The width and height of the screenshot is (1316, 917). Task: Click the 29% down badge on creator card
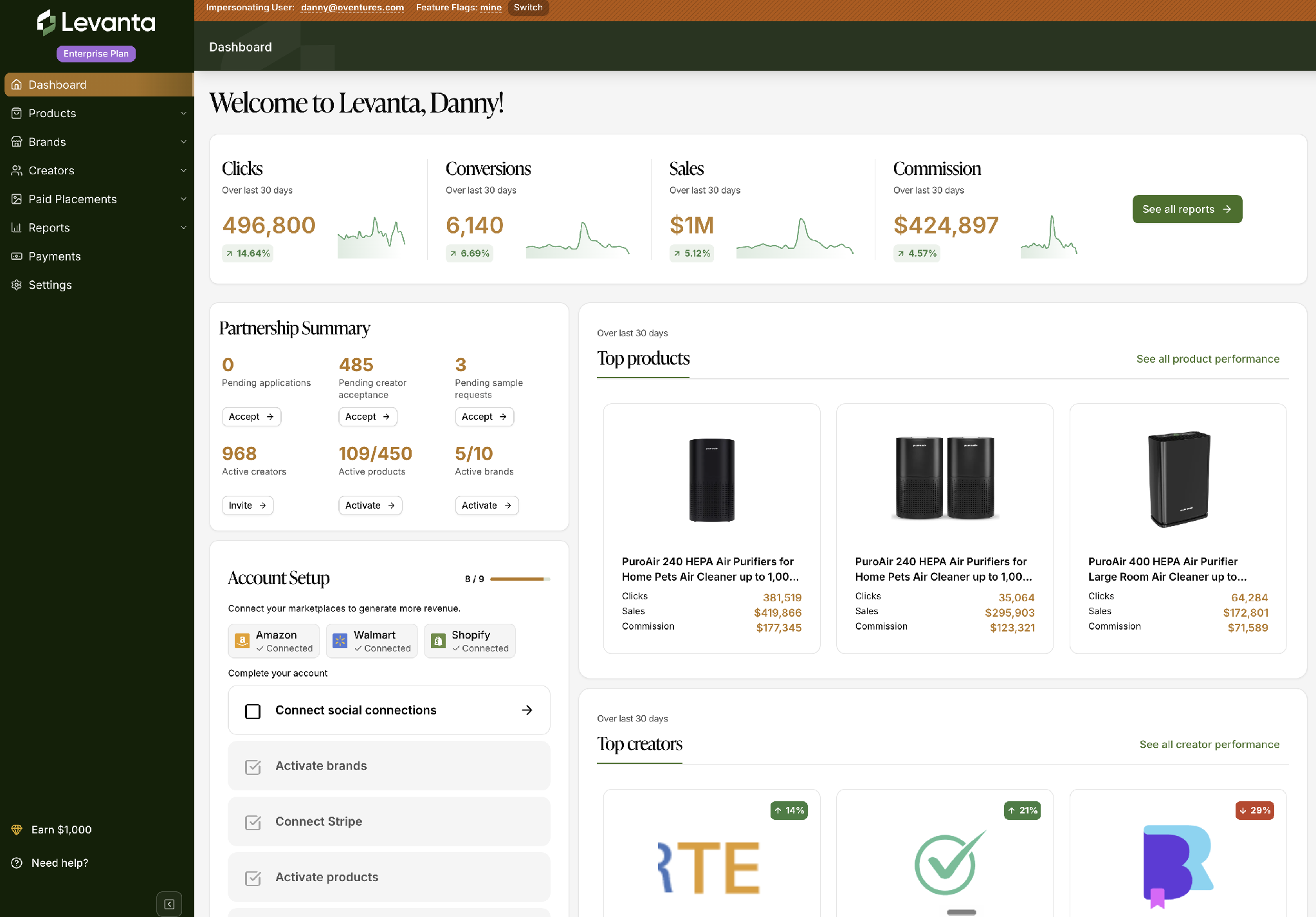[x=1255, y=810]
